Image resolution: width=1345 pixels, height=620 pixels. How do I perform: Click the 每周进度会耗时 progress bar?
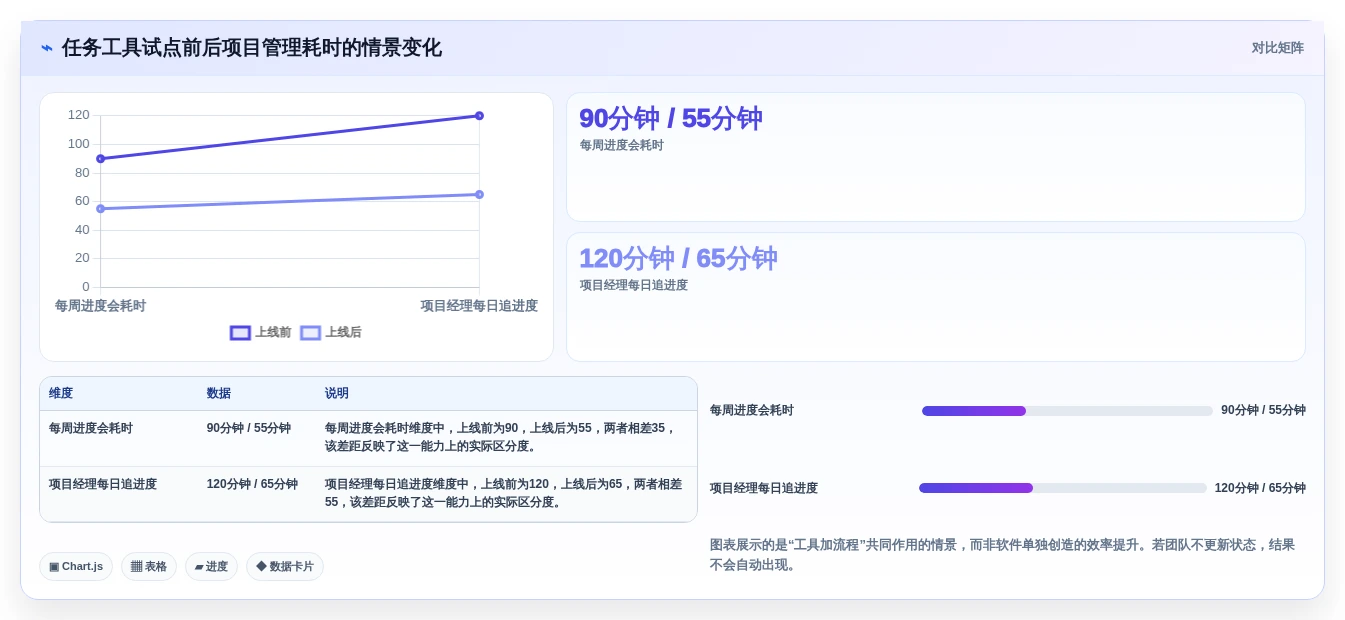(1067, 411)
